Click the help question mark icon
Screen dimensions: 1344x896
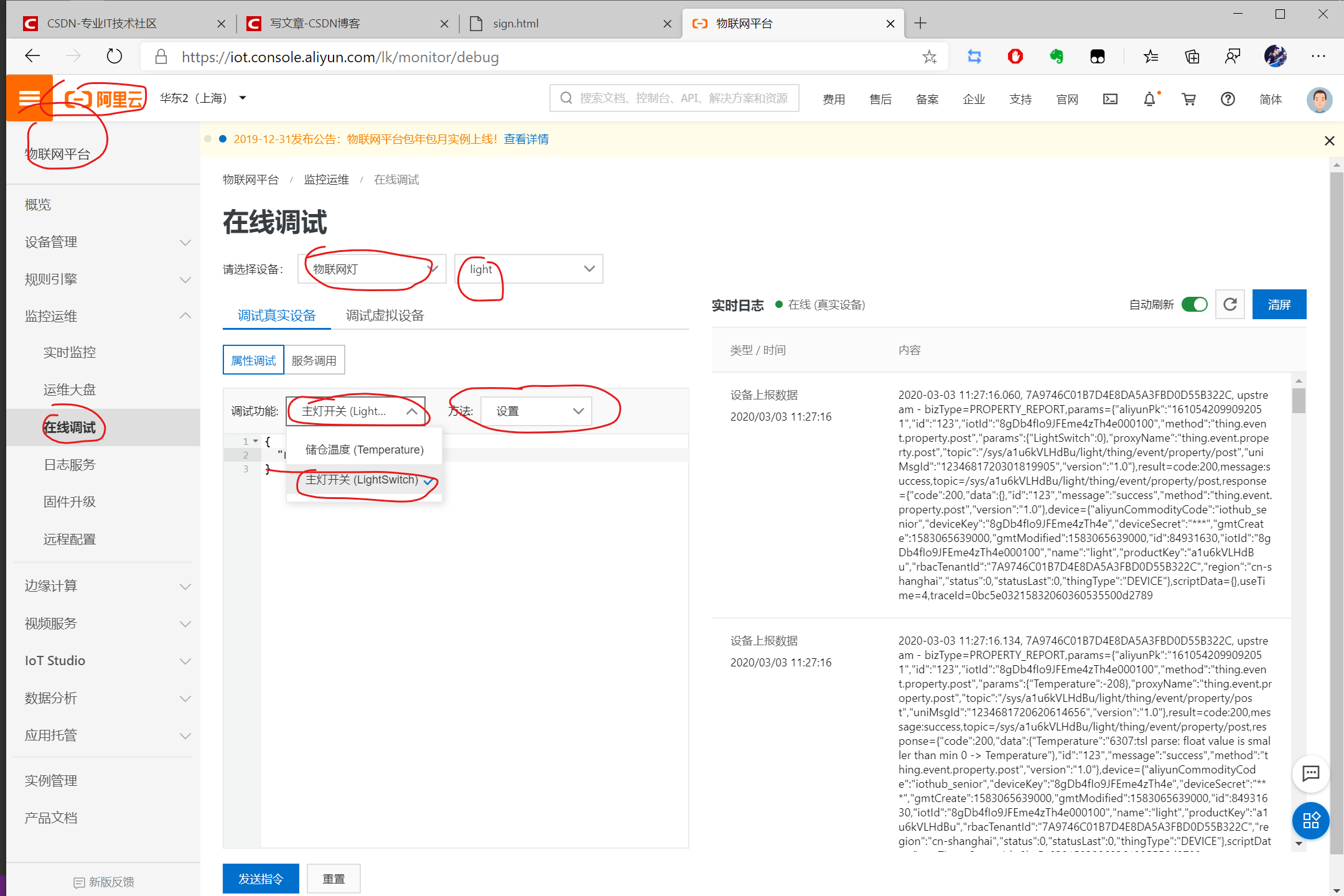tap(1227, 99)
